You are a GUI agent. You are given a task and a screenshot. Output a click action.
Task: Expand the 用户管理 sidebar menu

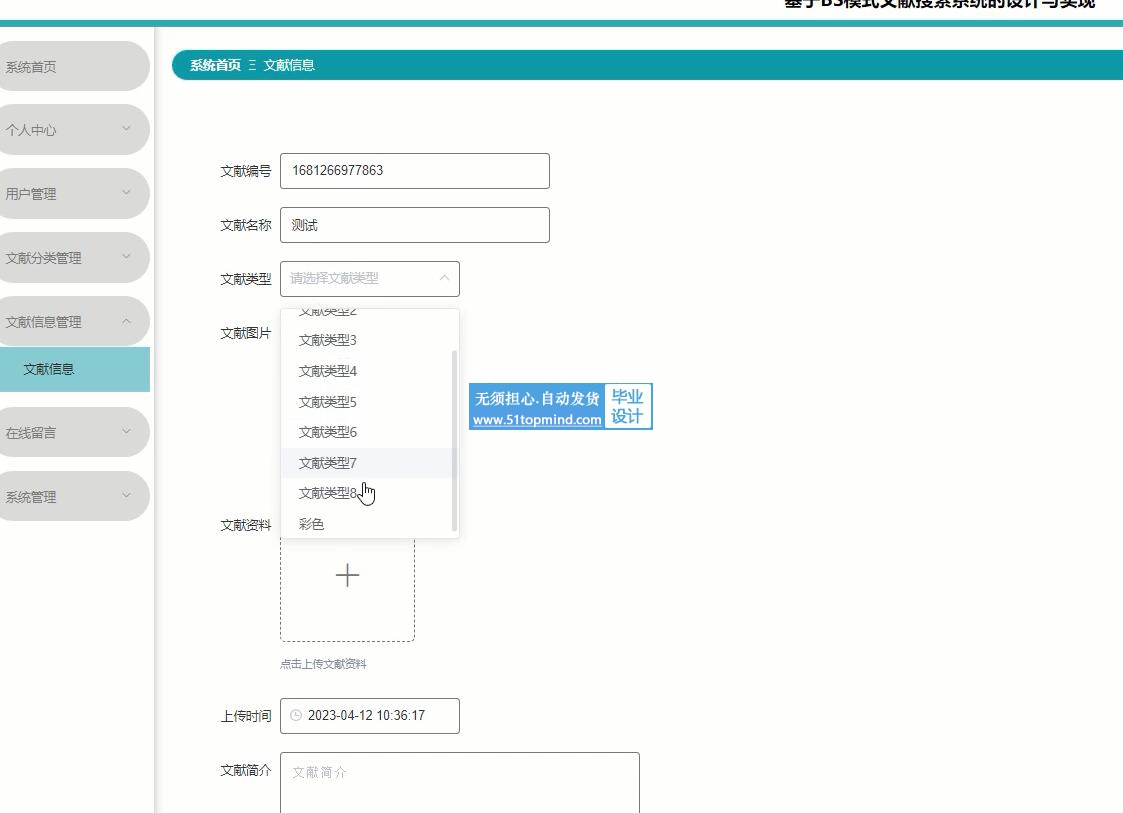tap(126, 193)
